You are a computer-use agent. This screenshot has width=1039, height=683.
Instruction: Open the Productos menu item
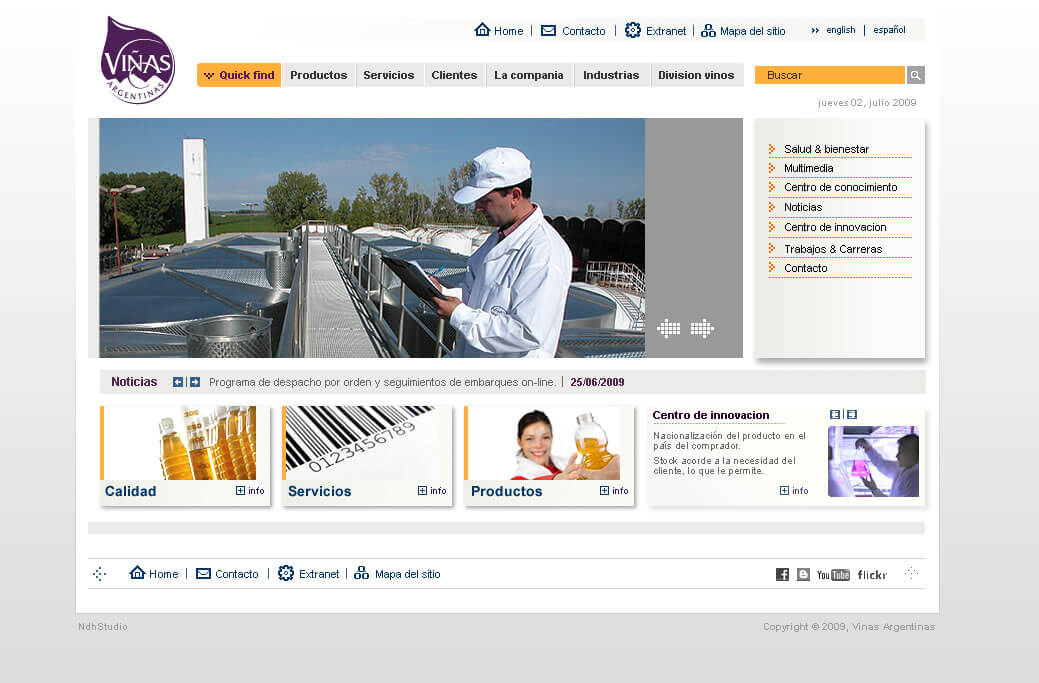(x=318, y=75)
